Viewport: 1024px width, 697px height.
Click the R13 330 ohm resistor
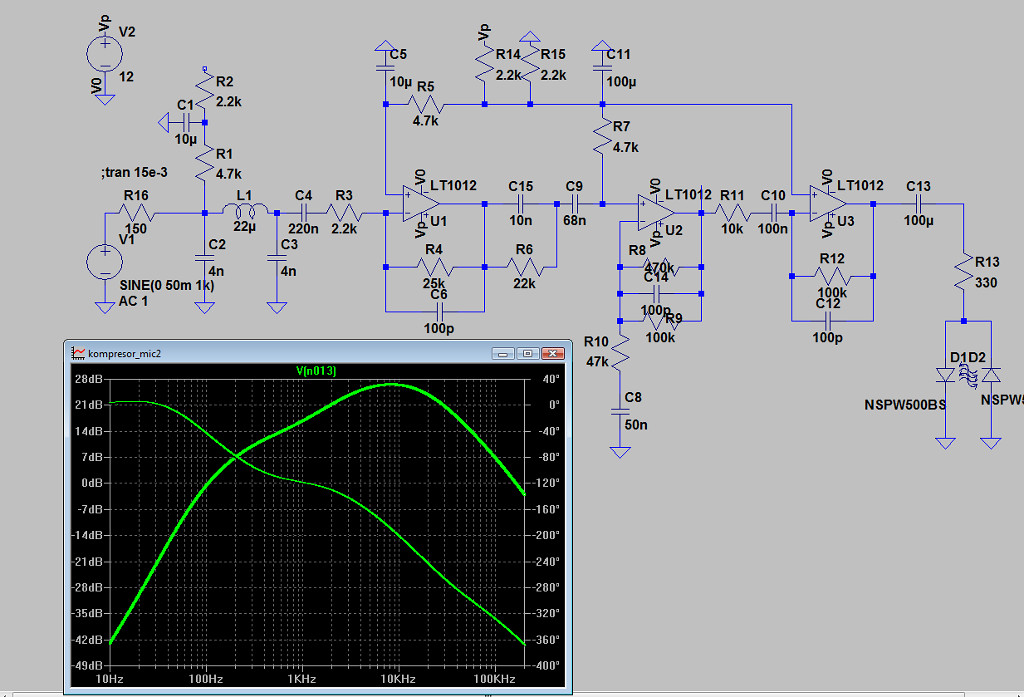click(964, 269)
